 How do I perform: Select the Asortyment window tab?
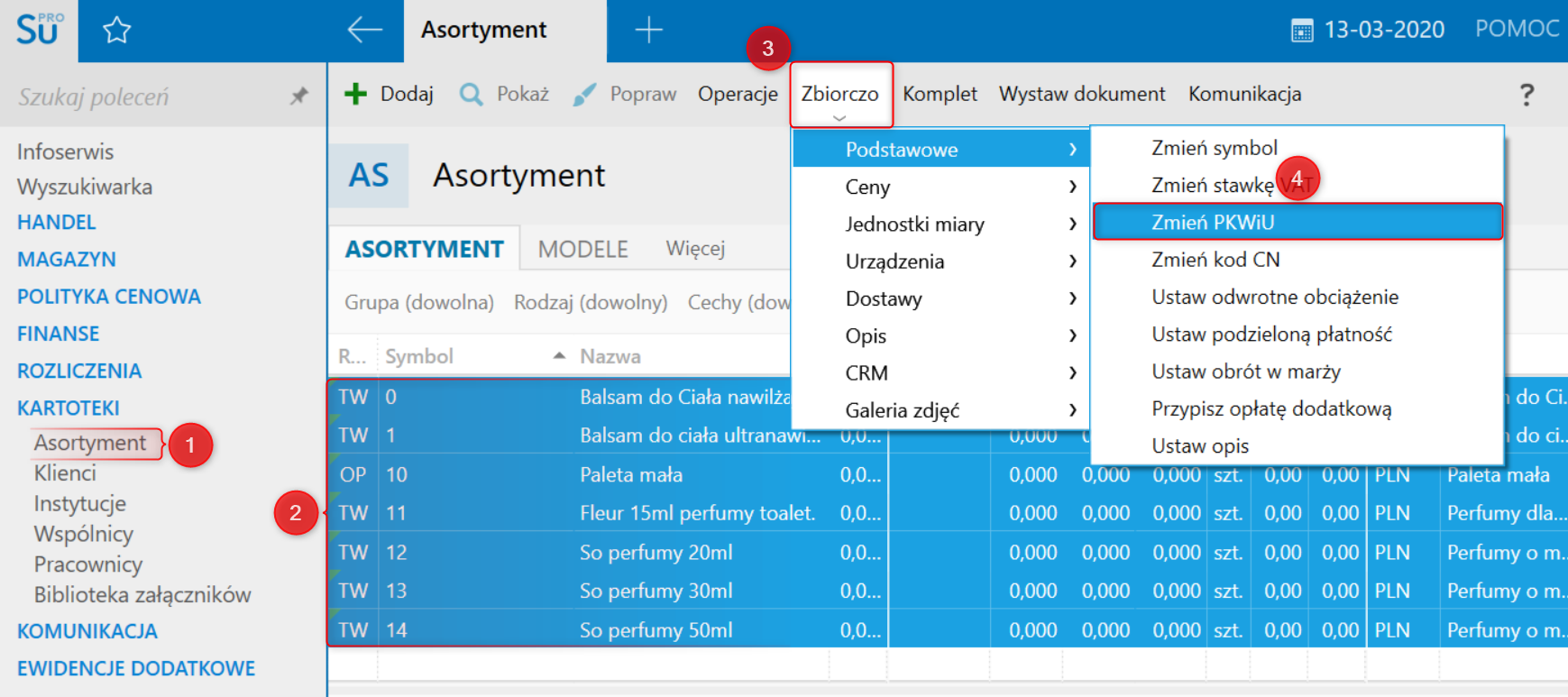pos(505,31)
